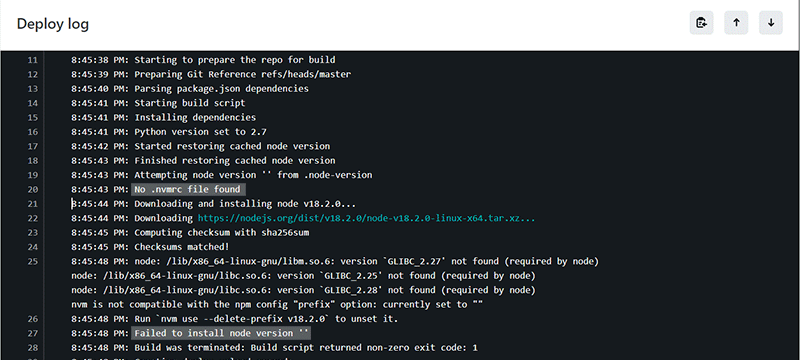Click the copy log to clipboard icon
Viewport: 800px width, 360px height.
click(x=702, y=22)
